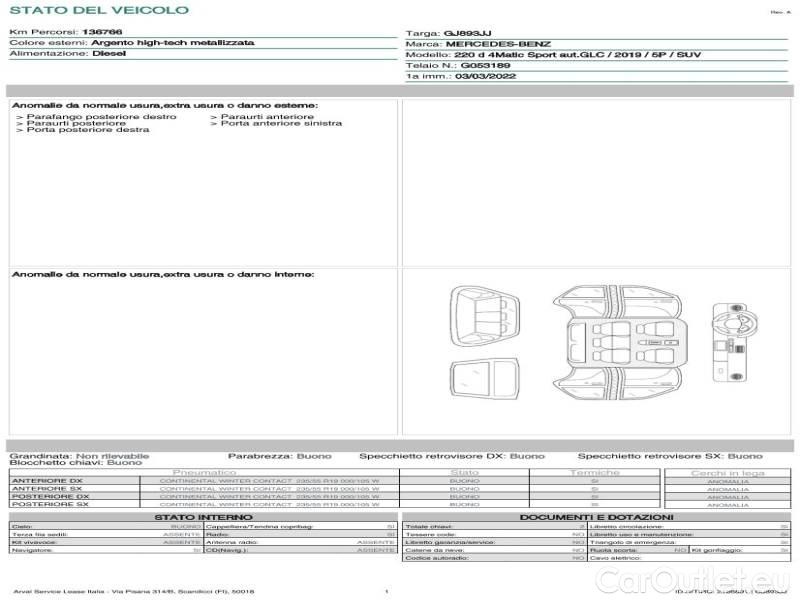This screenshot has width=800, height=600.
Task: Click the Paraurti anteriore anomaly entry
Action: tap(262, 117)
